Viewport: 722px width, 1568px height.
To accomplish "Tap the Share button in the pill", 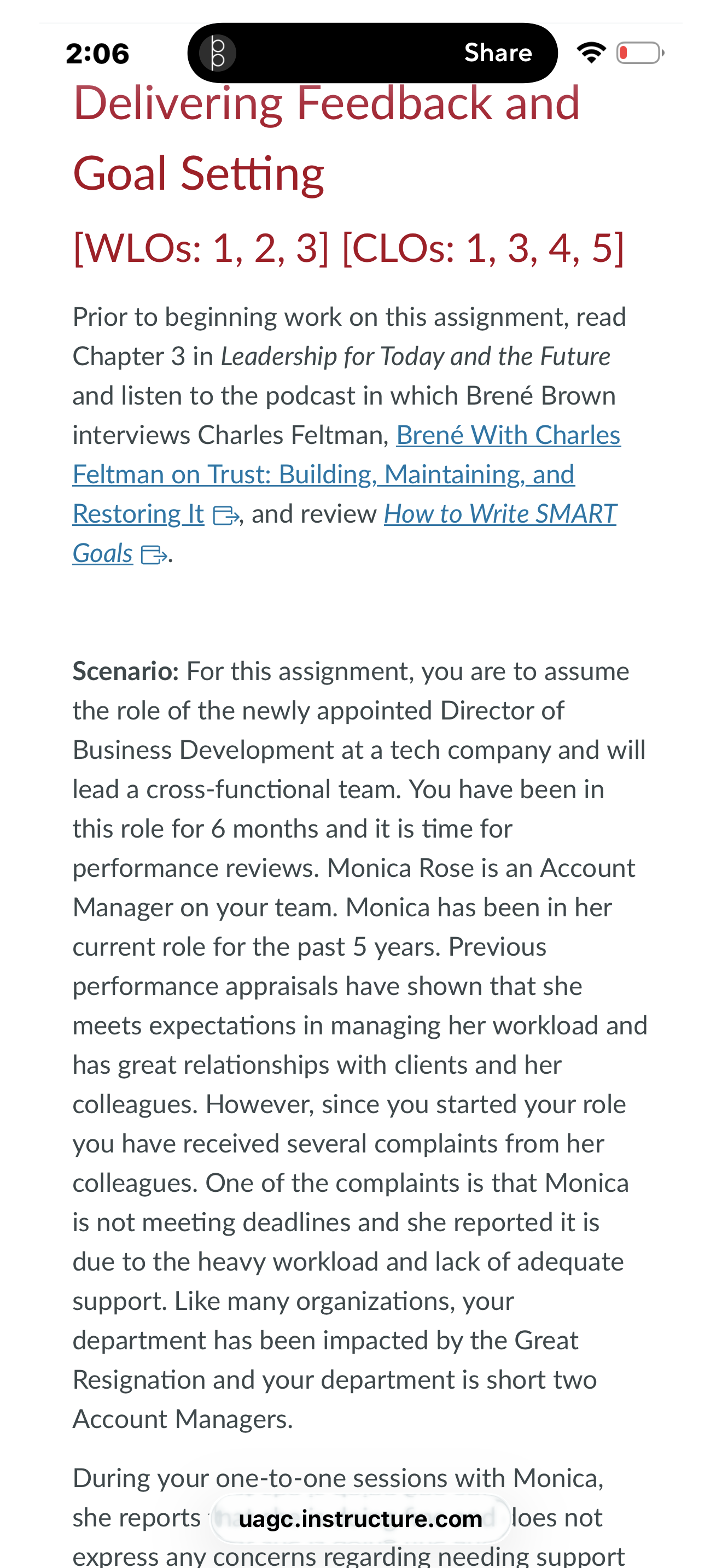I will [x=497, y=53].
